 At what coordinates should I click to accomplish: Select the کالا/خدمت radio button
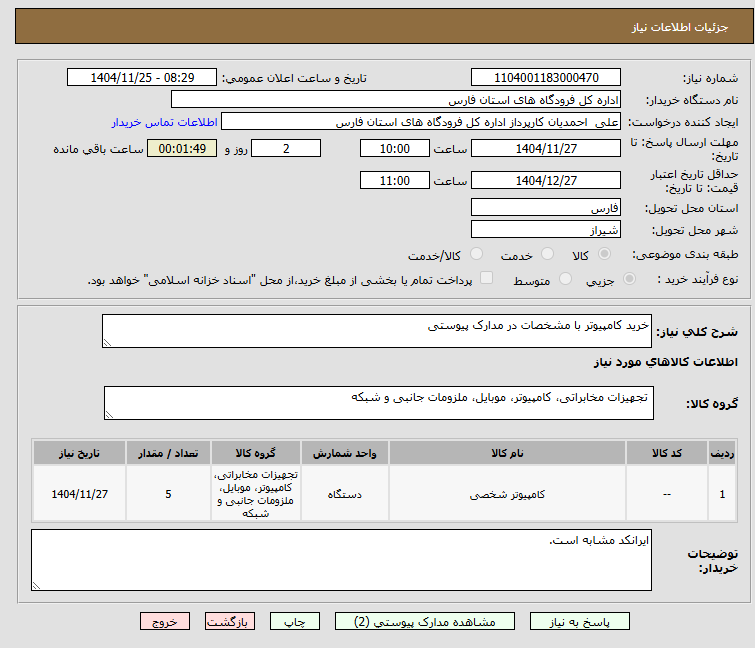(476, 254)
